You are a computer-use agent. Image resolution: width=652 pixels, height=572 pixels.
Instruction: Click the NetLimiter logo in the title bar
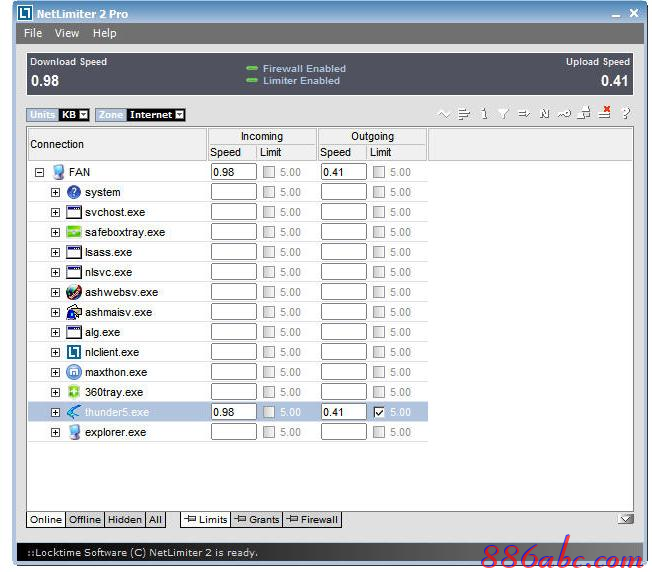25,13
